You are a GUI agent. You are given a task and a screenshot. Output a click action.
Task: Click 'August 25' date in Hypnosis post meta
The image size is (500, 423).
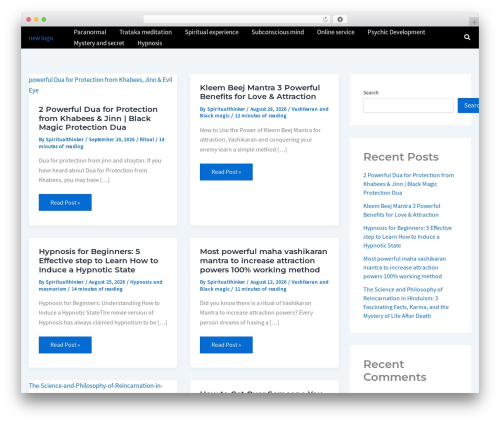[107, 282]
